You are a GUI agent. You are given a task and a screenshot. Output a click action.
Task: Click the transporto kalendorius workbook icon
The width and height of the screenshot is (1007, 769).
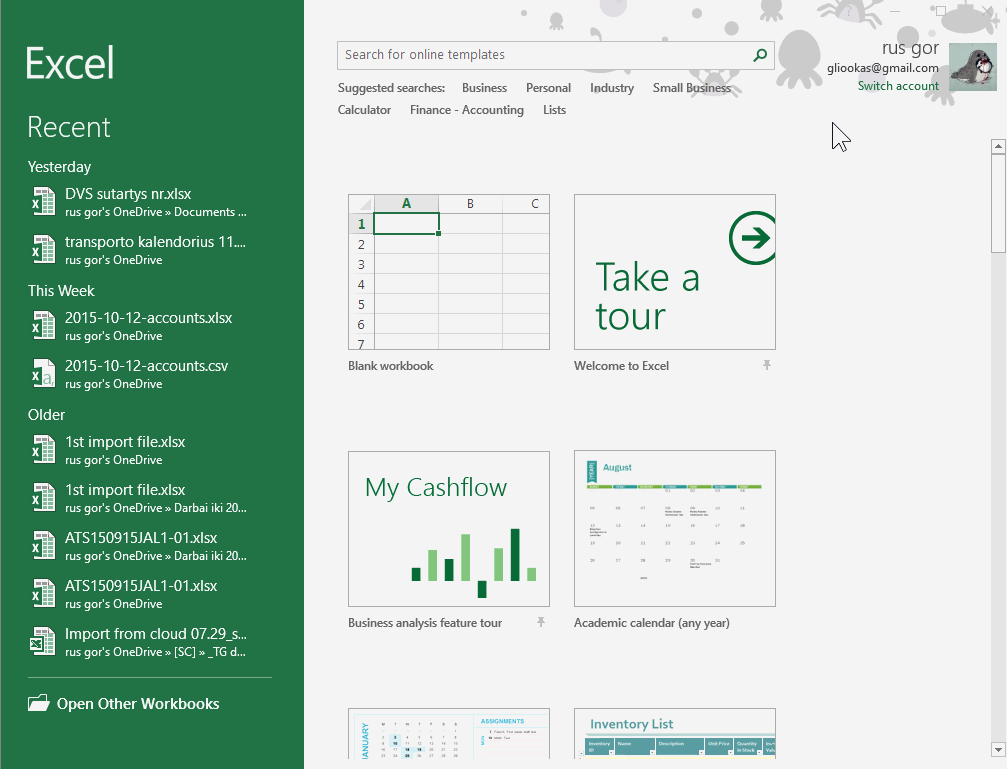point(44,249)
